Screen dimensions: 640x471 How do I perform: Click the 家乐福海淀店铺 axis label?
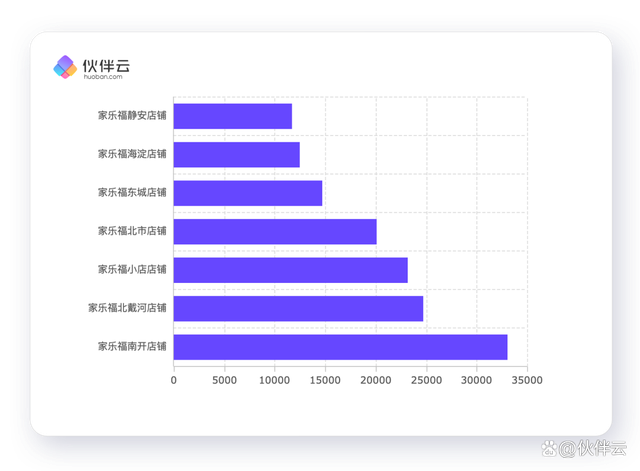[132, 154]
